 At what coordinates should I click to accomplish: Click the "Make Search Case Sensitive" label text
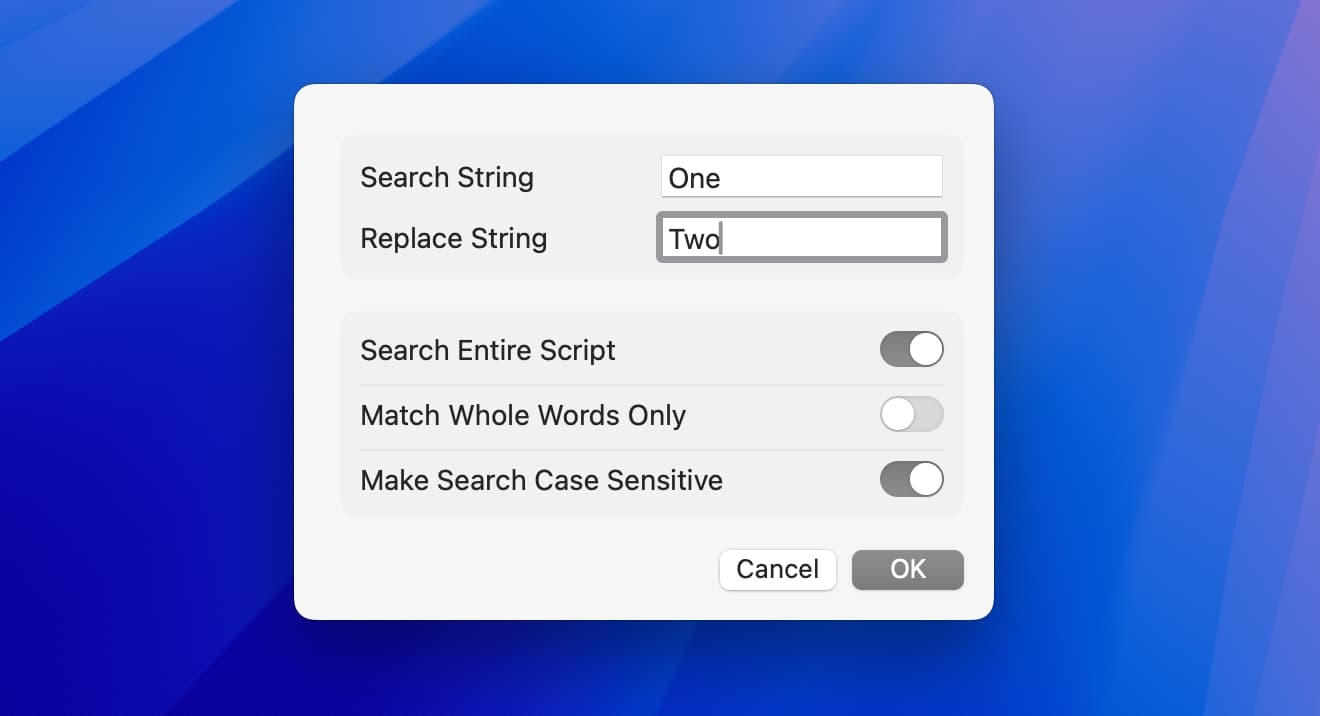click(541, 481)
